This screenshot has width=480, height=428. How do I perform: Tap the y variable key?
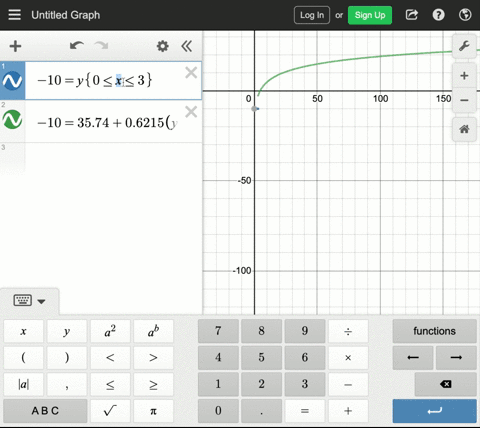point(67,331)
